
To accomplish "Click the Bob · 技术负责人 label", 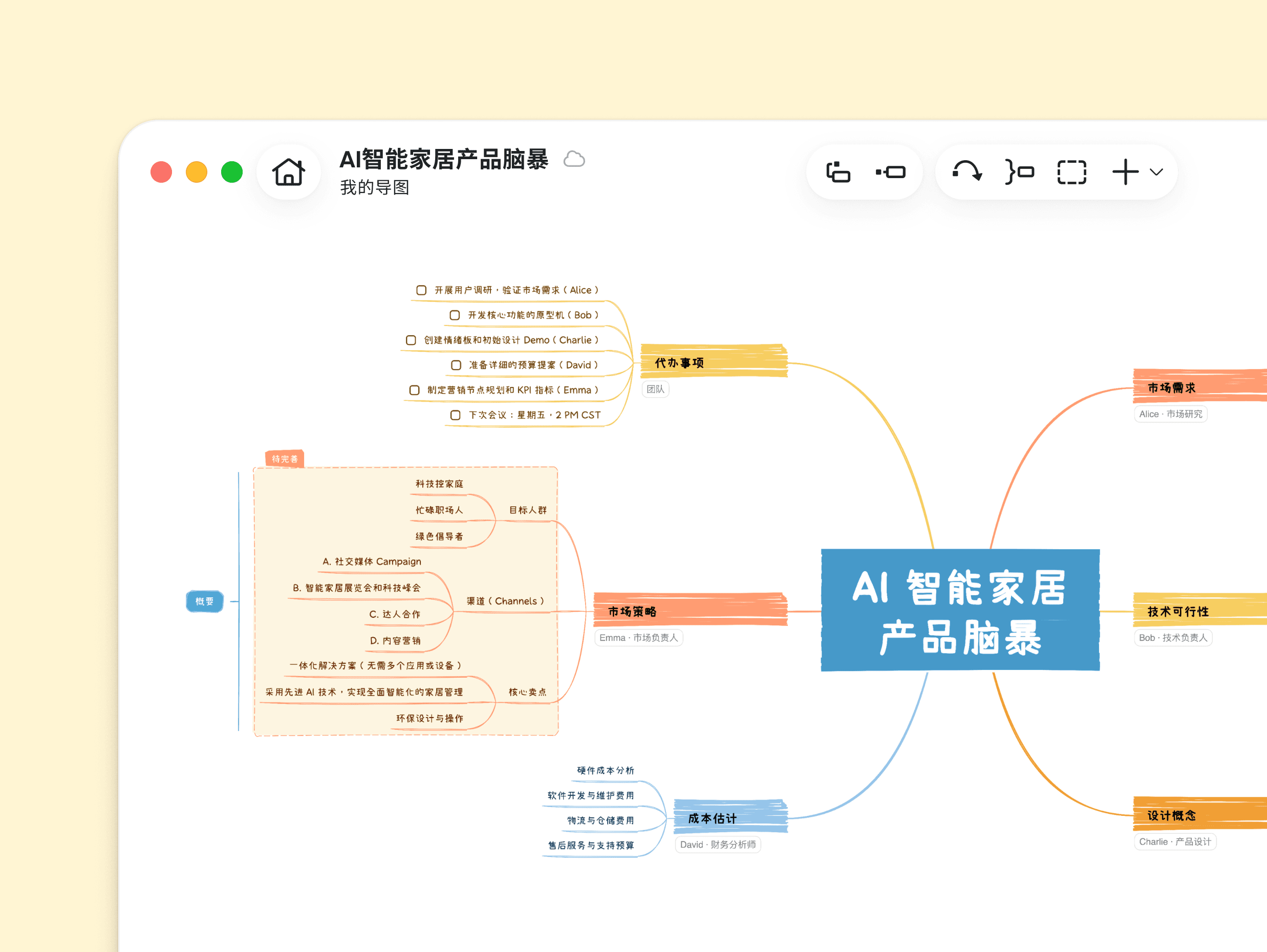I will coord(1173,638).
